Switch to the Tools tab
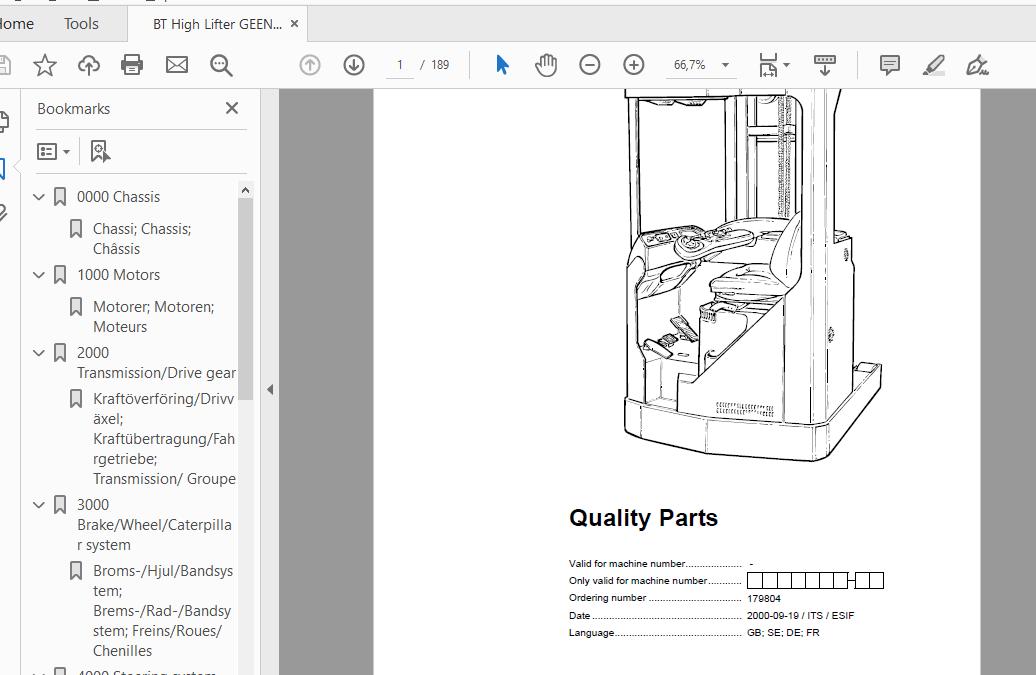 click(x=81, y=24)
